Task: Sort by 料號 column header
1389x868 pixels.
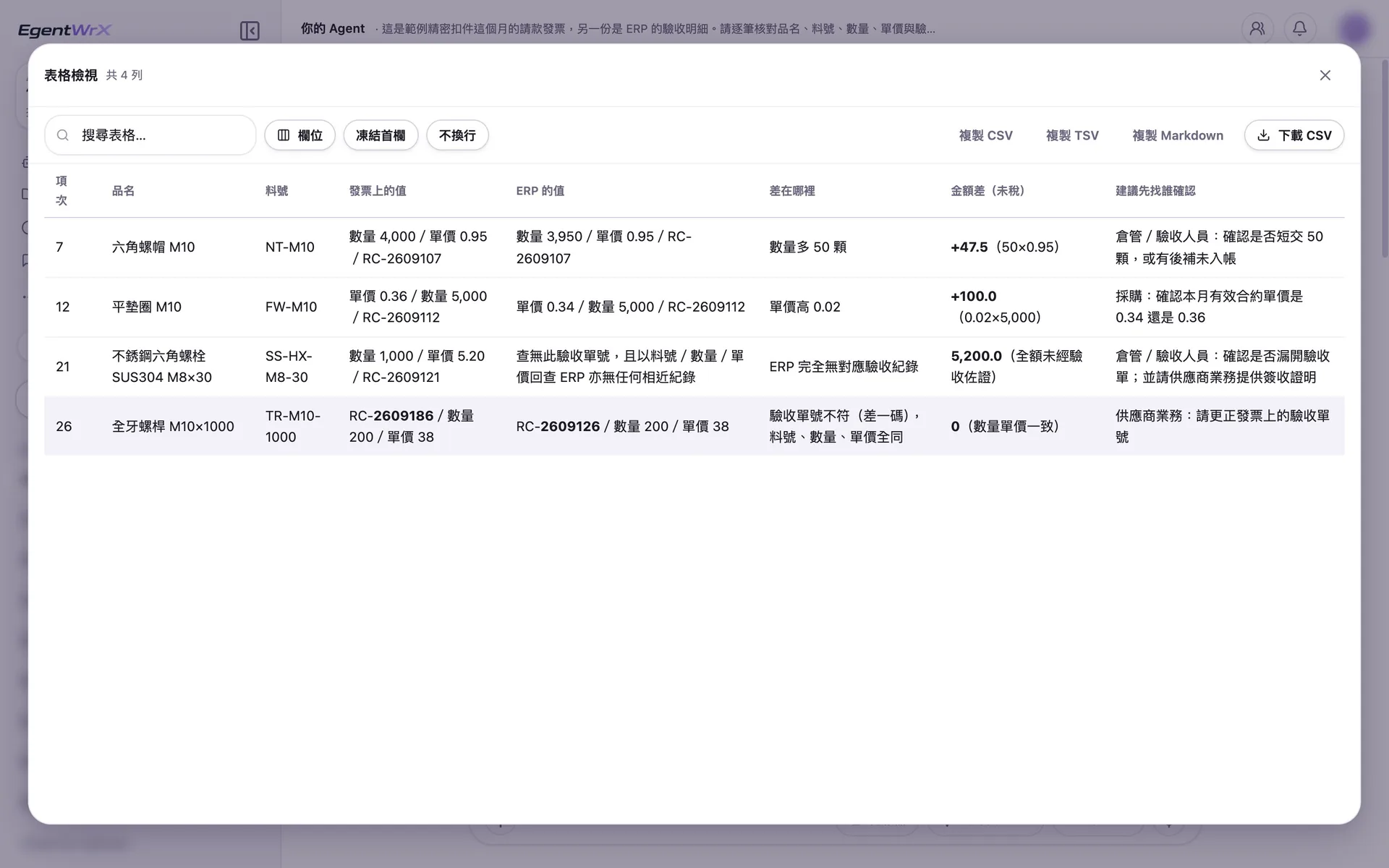Action: click(276, 191)
